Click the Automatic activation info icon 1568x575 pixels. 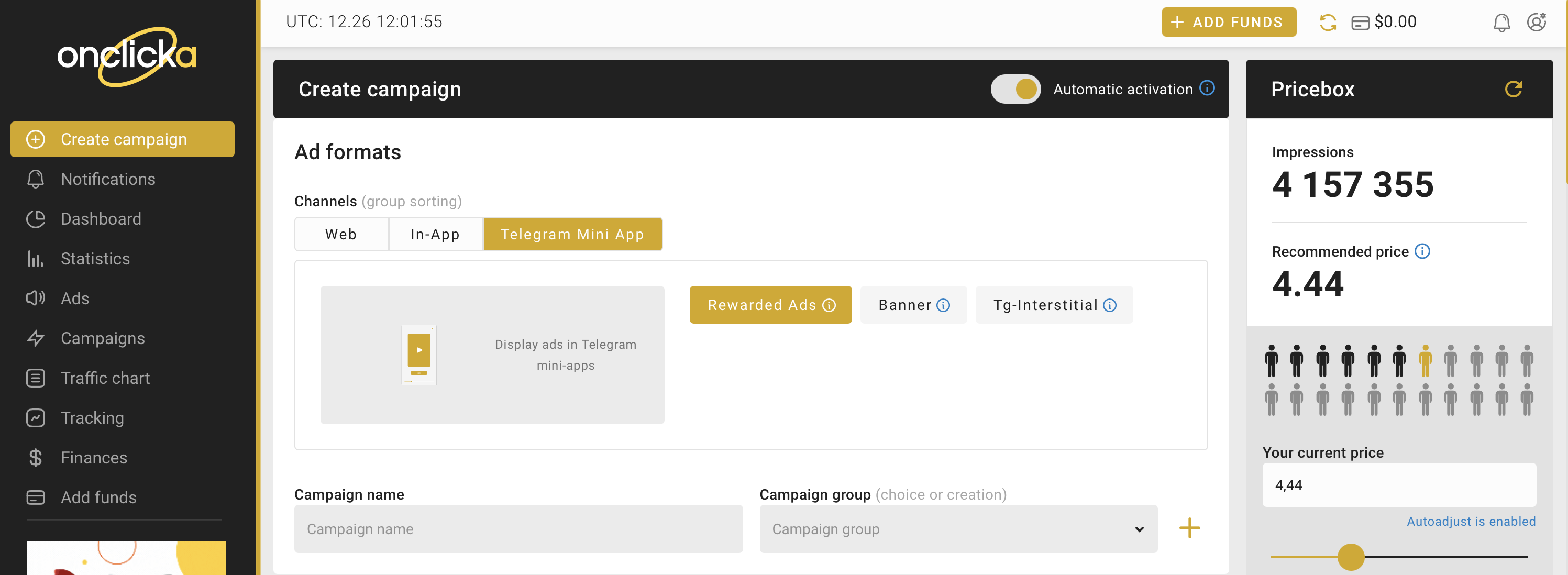[1207, 88]
